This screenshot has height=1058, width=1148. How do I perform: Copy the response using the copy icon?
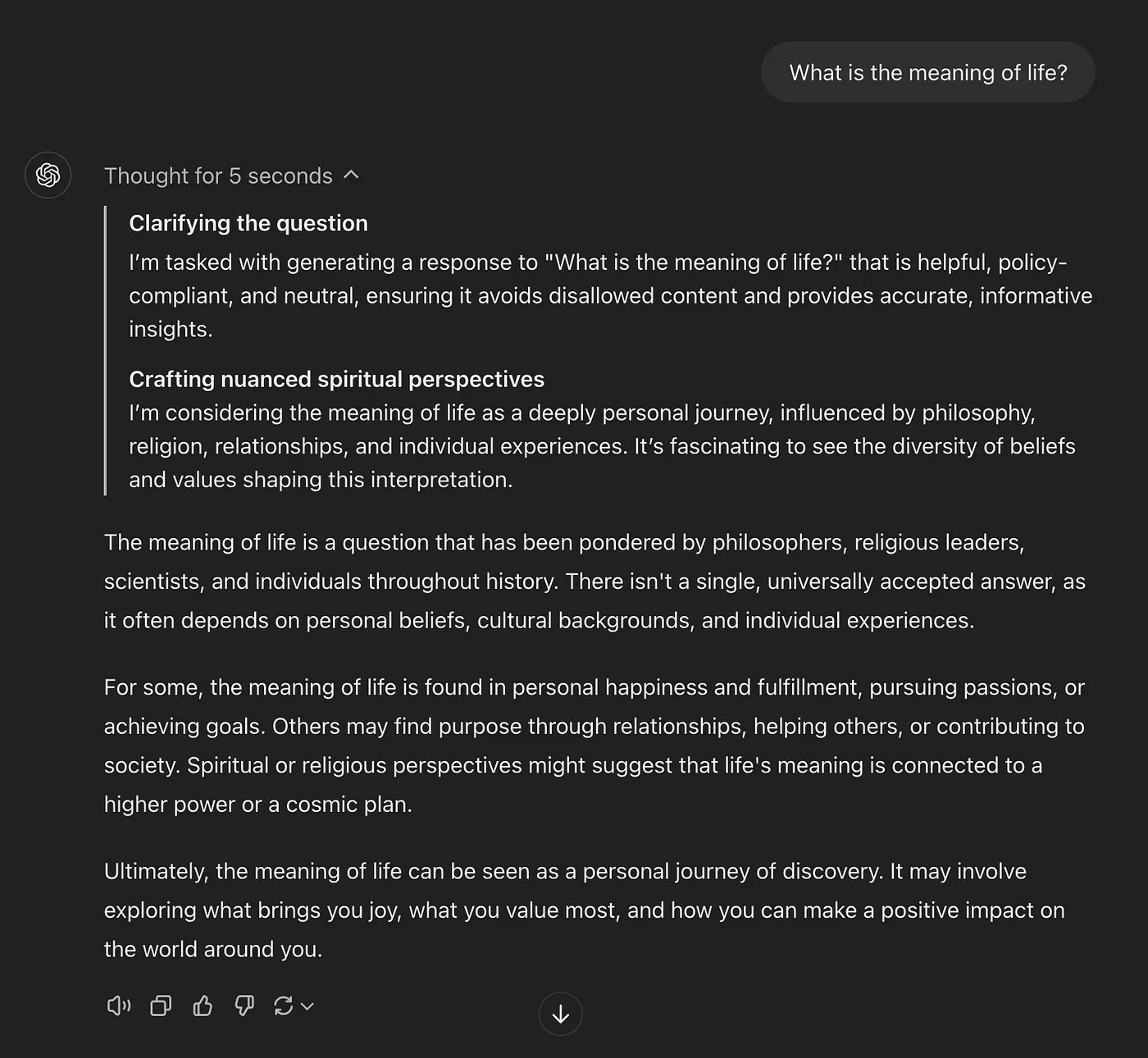(161, 1006)
